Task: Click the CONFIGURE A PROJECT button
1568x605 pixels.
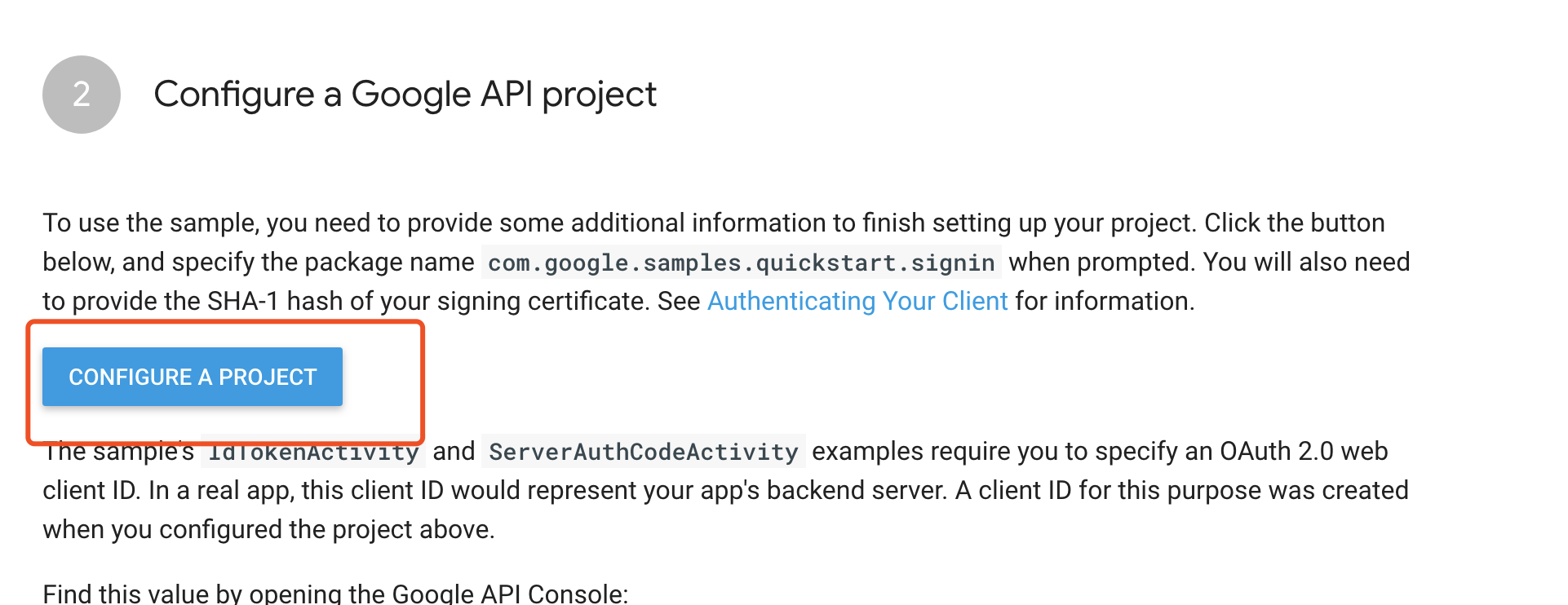Action: [193, 377]
